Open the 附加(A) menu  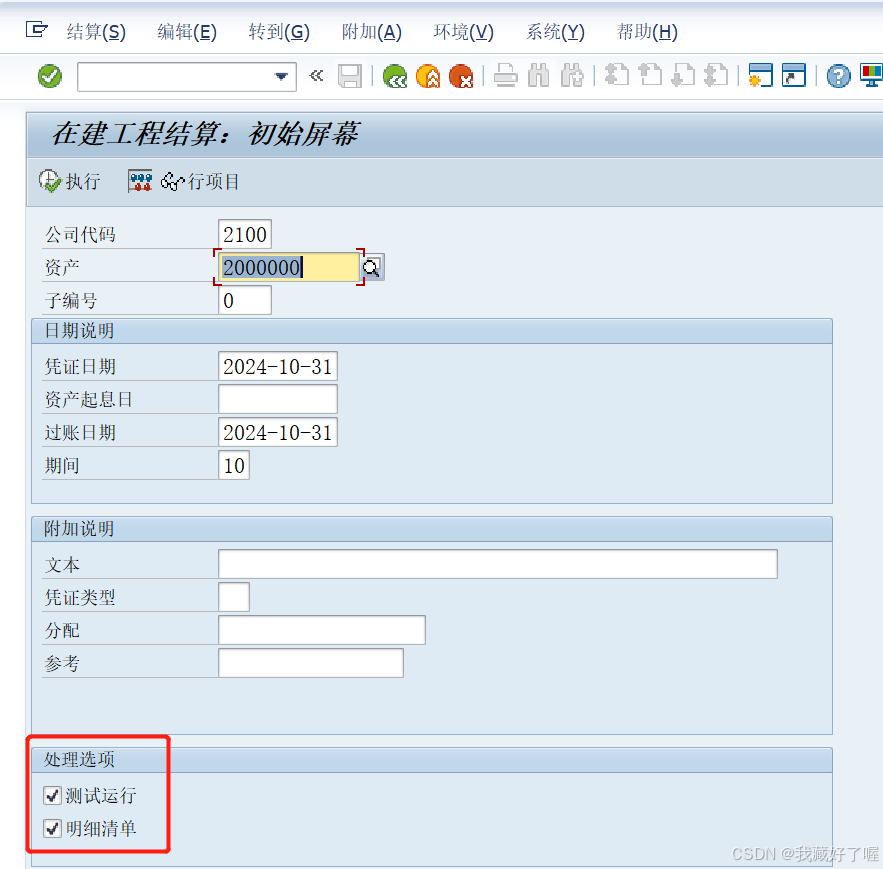click(372, 32)
